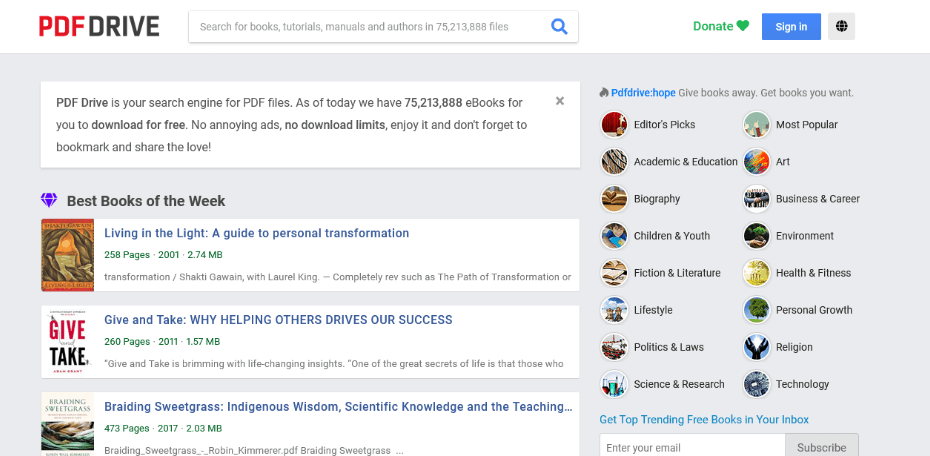Click the Living in the Light cover thumbnail

68,255
